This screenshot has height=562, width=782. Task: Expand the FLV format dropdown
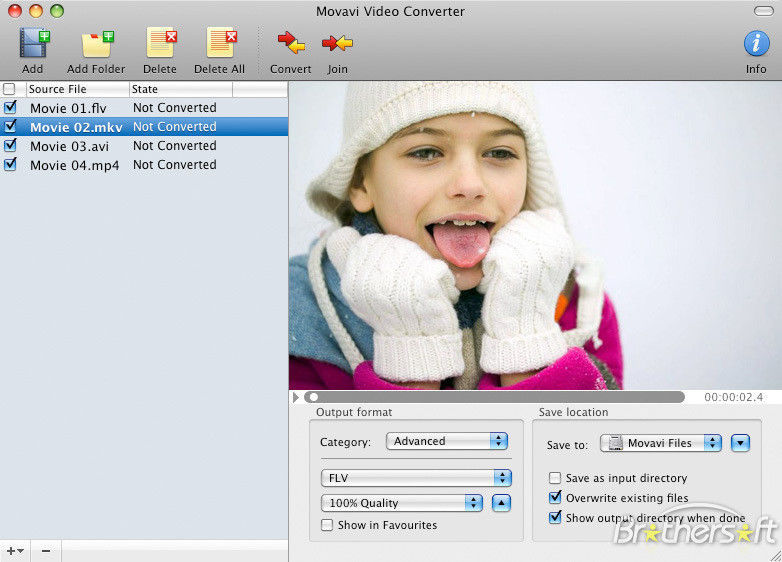coord(415,478)
